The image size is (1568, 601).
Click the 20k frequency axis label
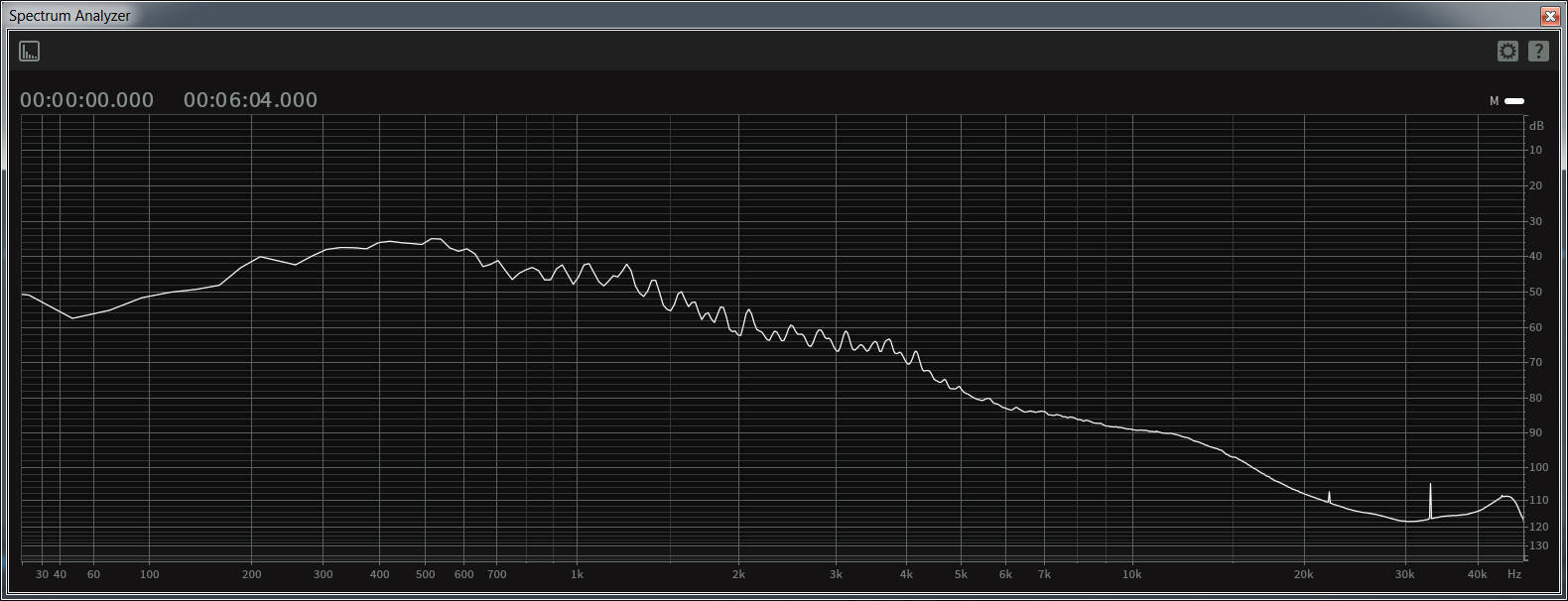1303,574
